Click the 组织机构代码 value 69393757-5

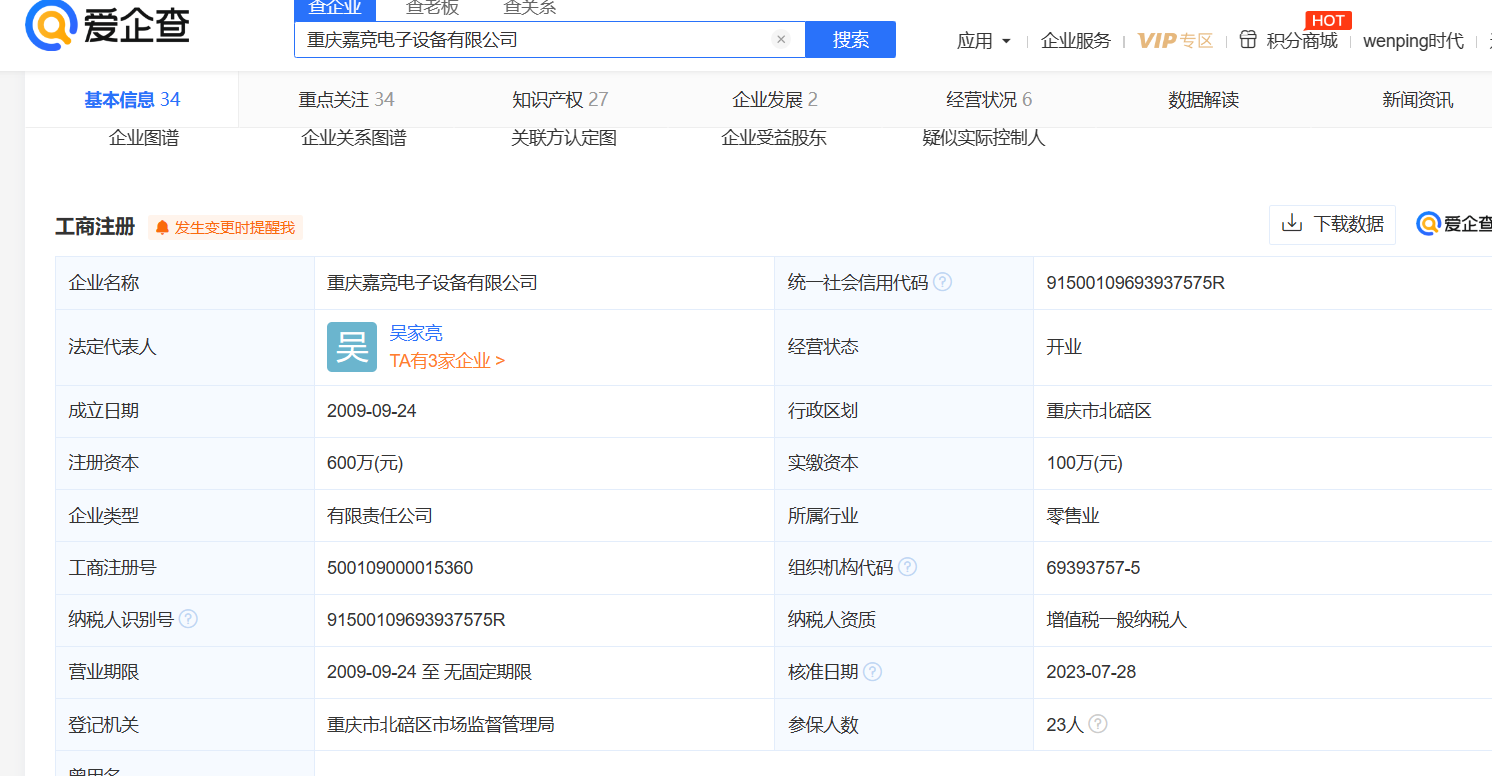tap(1093, 568)
